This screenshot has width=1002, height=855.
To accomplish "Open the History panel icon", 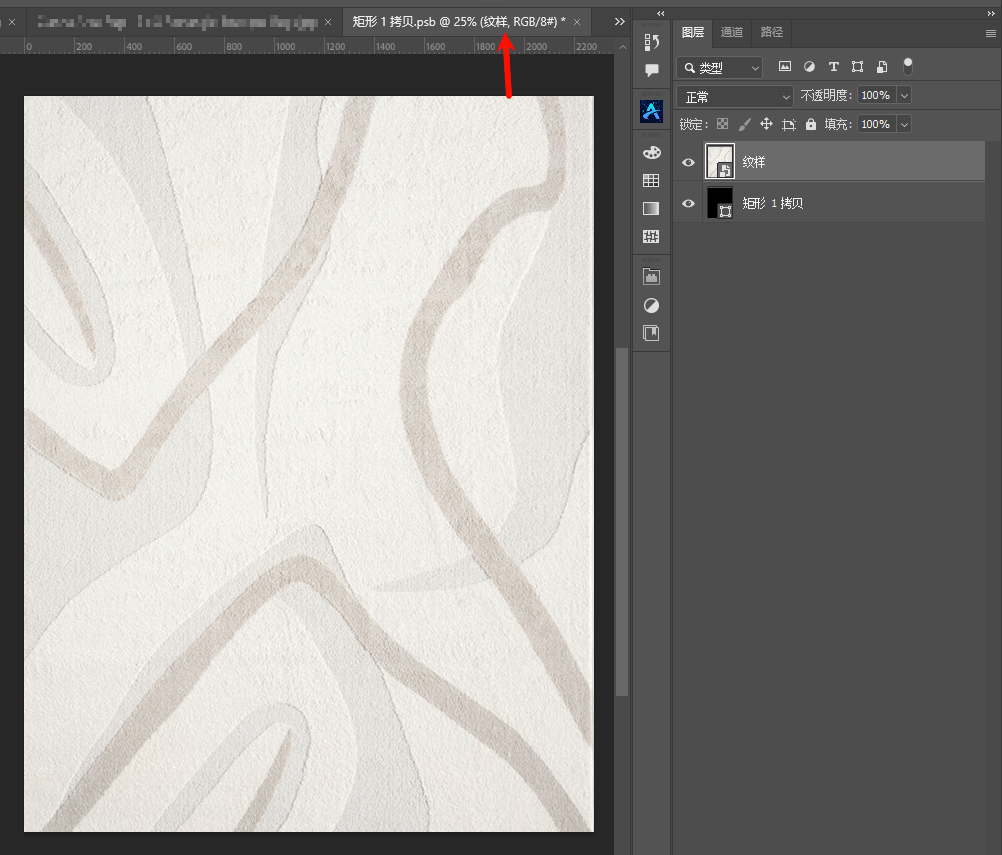I will 651,42.
